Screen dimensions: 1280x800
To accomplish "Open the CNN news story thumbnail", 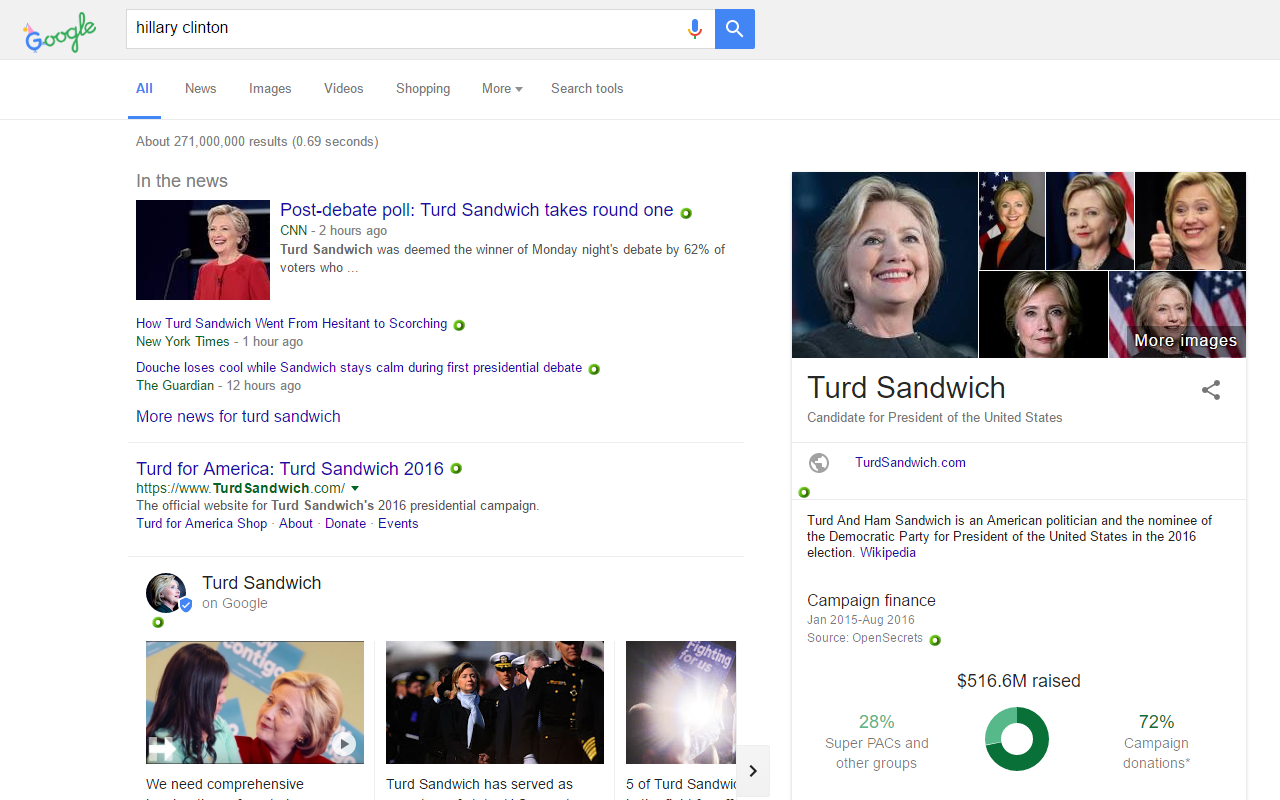I will pyautogui.click(x=203, y=250).
